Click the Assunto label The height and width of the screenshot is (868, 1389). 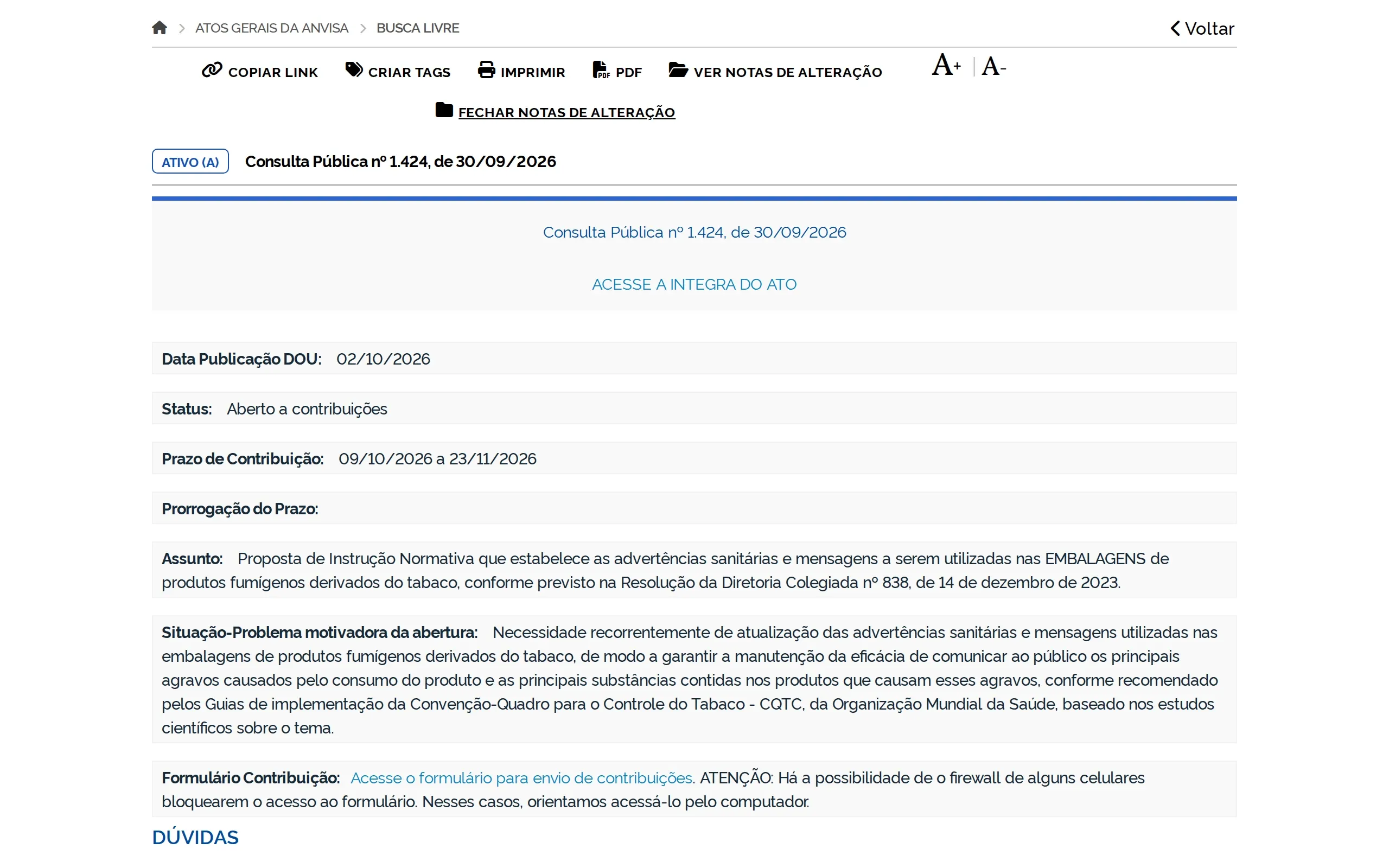pos(192,559)
